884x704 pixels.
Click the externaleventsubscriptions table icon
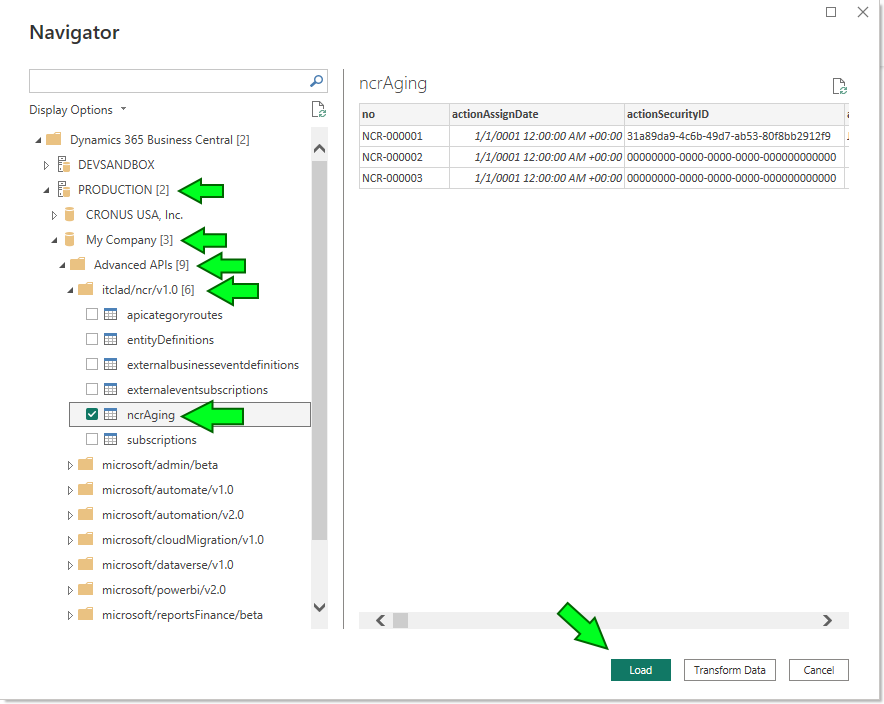(110, 389)
